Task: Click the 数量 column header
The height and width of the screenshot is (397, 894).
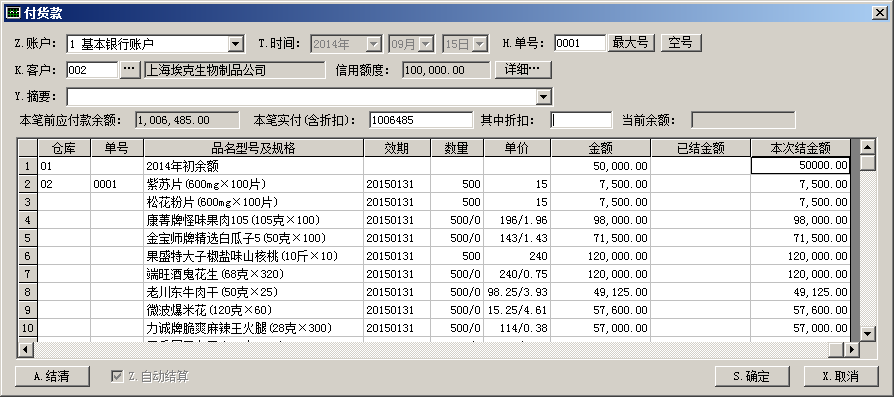Action: [457, 148]
